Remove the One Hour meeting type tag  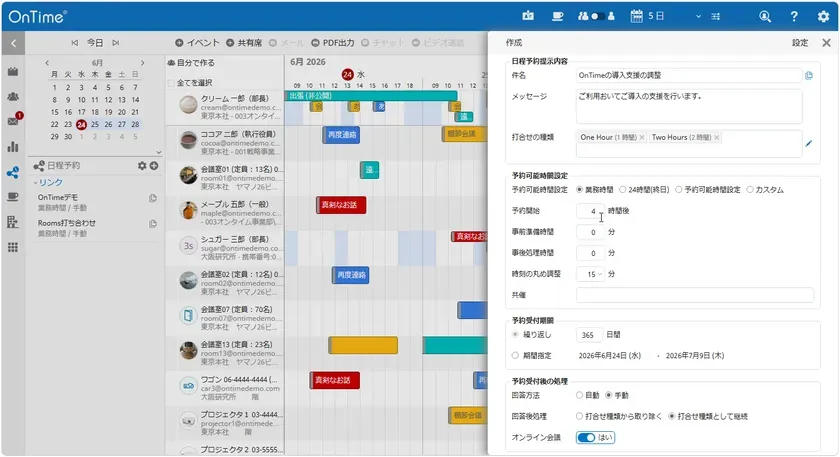[x=642, y=138]
